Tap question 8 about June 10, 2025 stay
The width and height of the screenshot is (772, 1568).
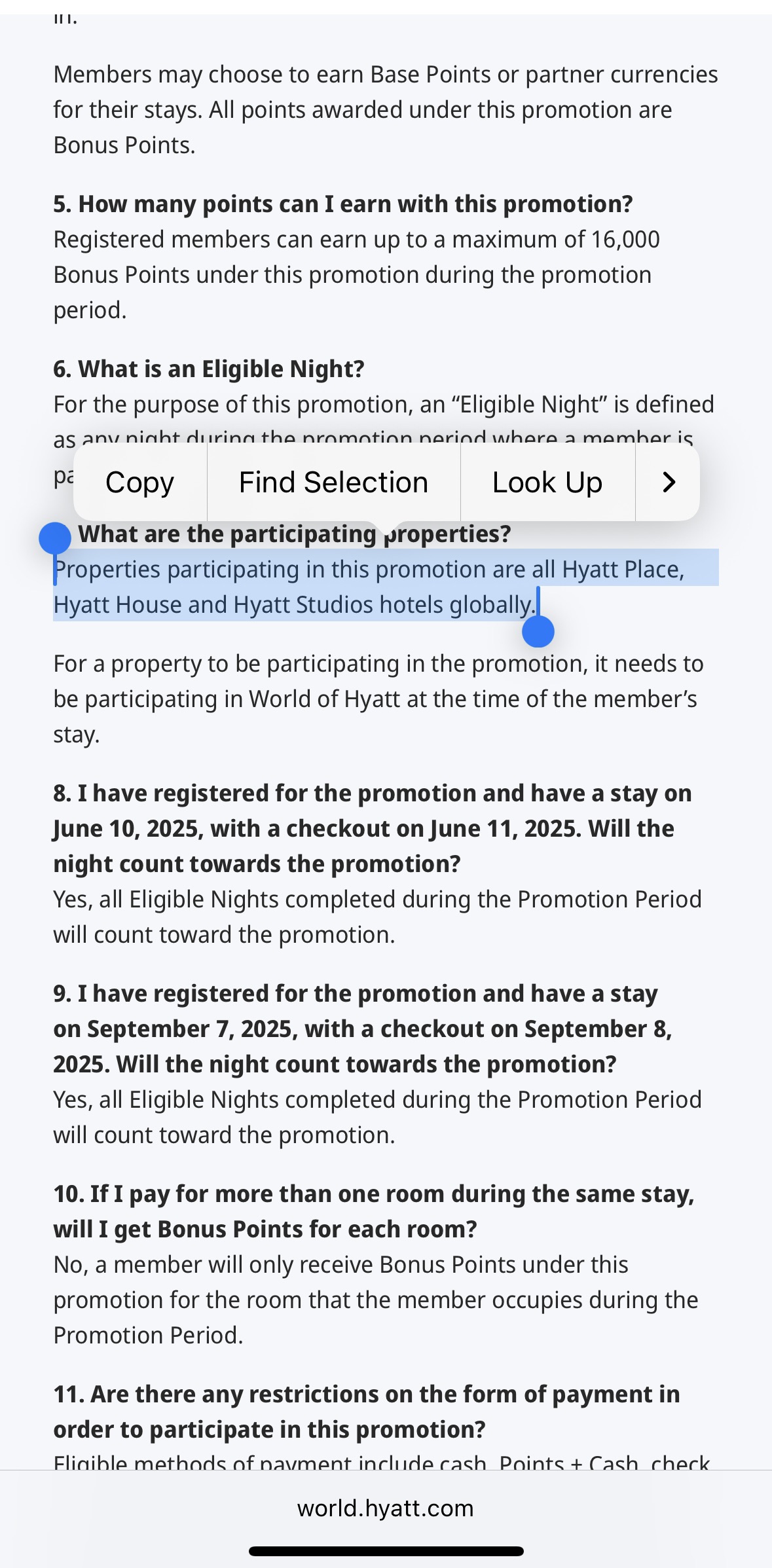[x=373, y=829]
